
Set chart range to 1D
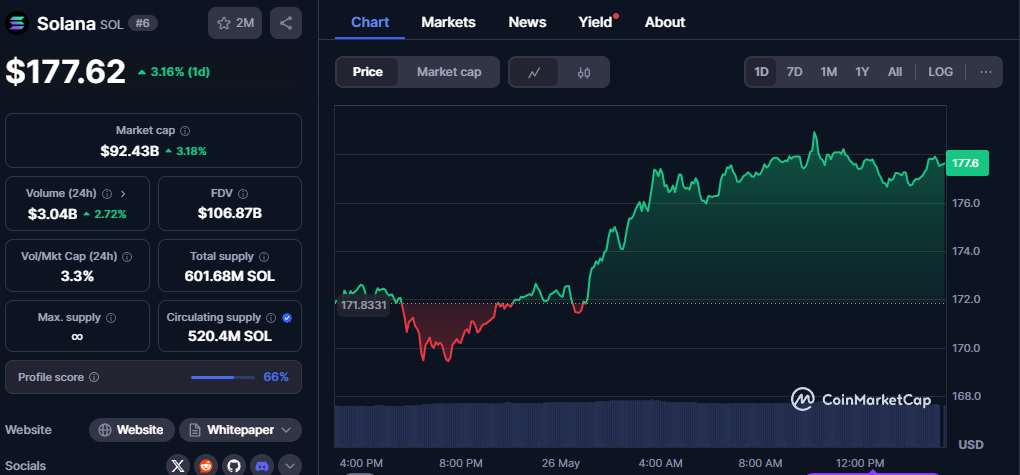pyautogui.click(x=761, y=72)
